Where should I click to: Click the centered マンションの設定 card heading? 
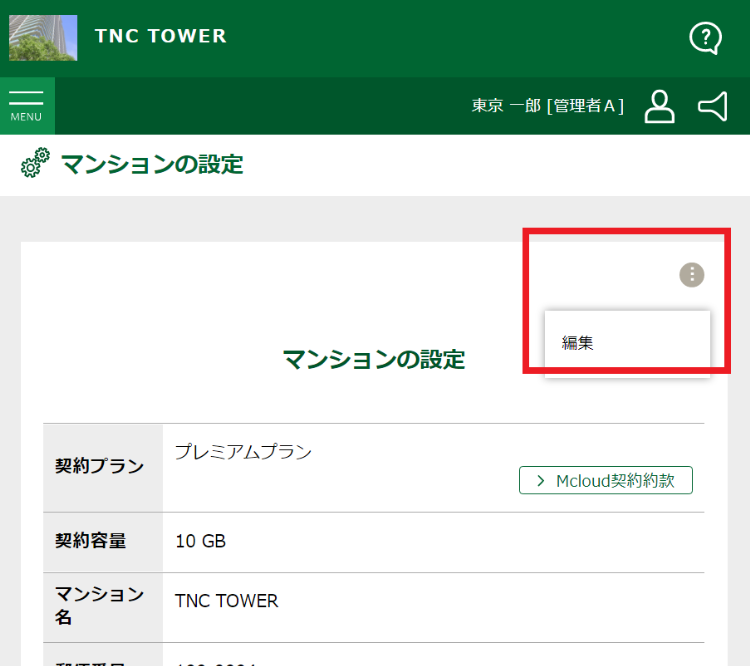click(x=374, y=359)
